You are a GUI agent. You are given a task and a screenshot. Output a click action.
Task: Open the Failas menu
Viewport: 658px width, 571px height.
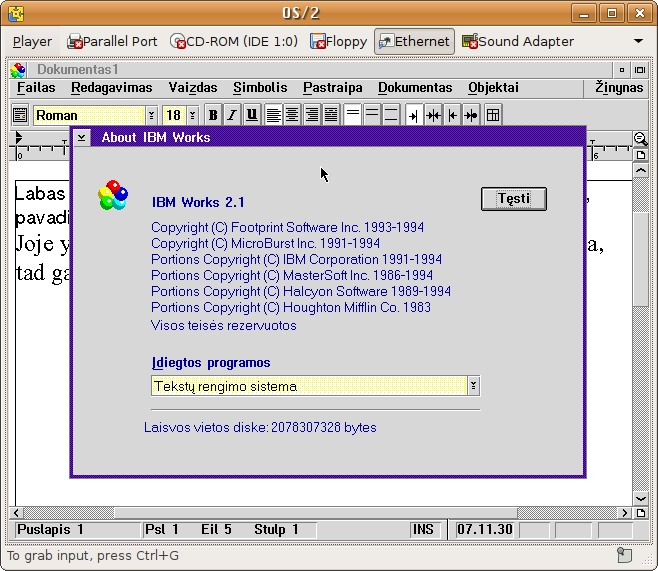click(36, 87)
